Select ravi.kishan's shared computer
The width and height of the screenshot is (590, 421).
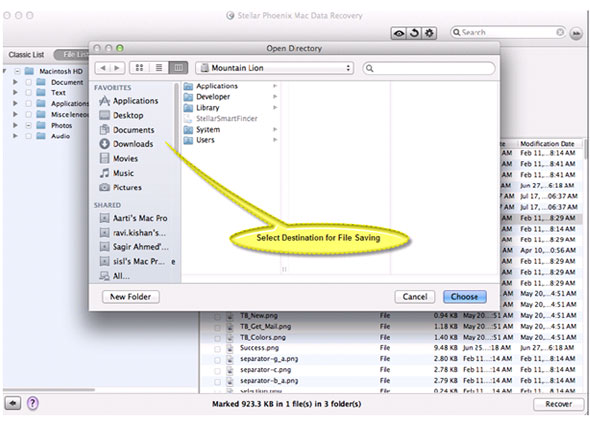click(x=132, y=233)
